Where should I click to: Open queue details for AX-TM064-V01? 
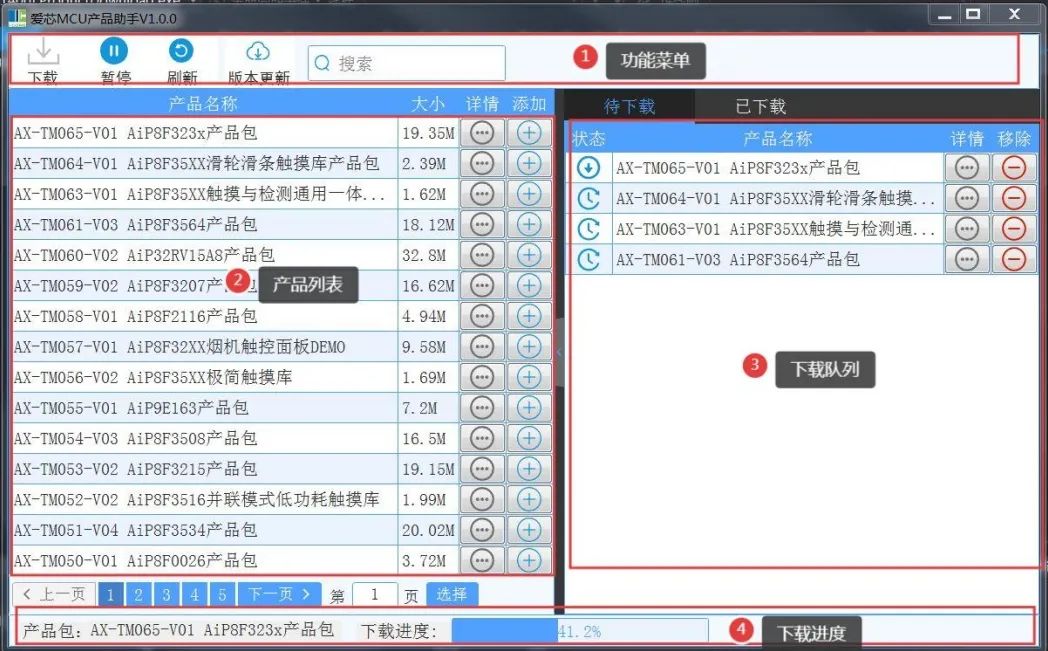pos(967,198)
